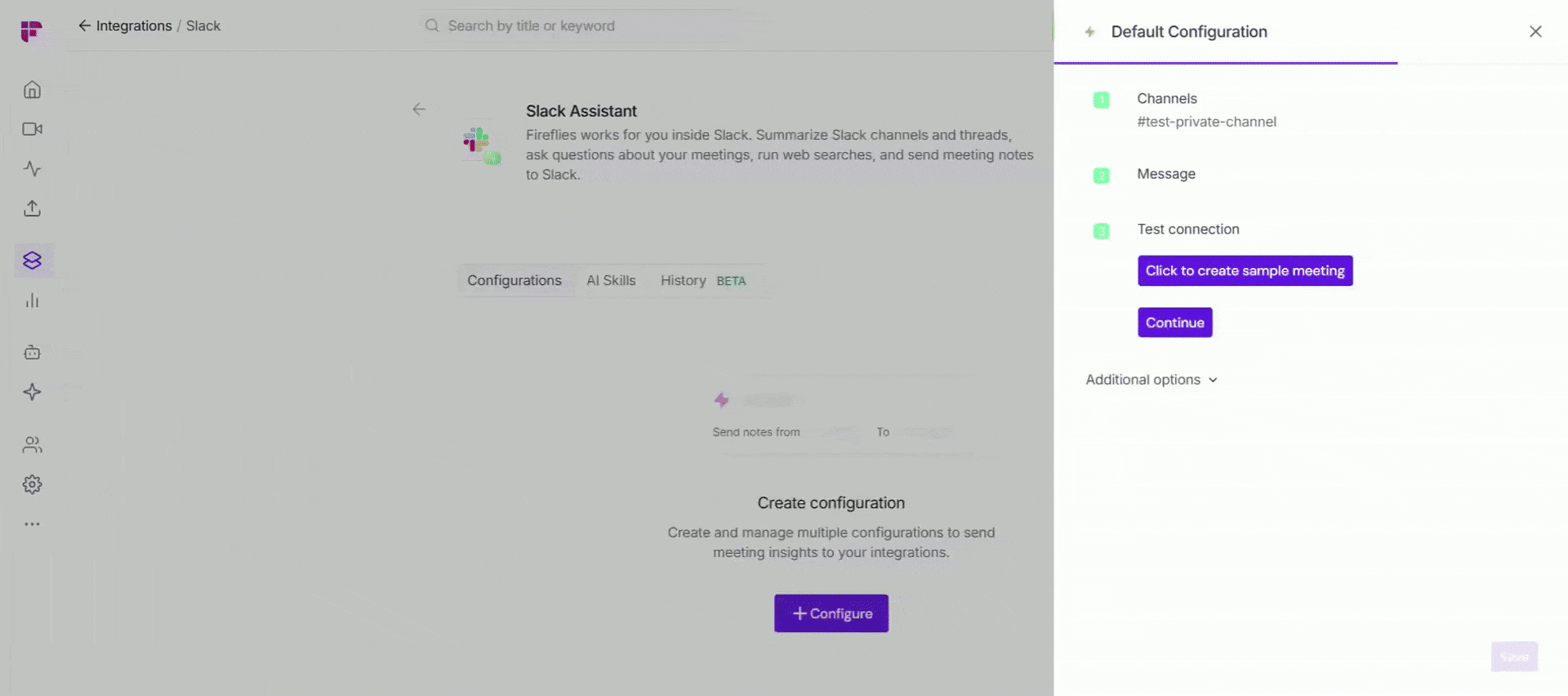Click the bolt icon in Default Configuration header
The width and height of the screenshot is (1568, 696).
(x=1089, y=32)
